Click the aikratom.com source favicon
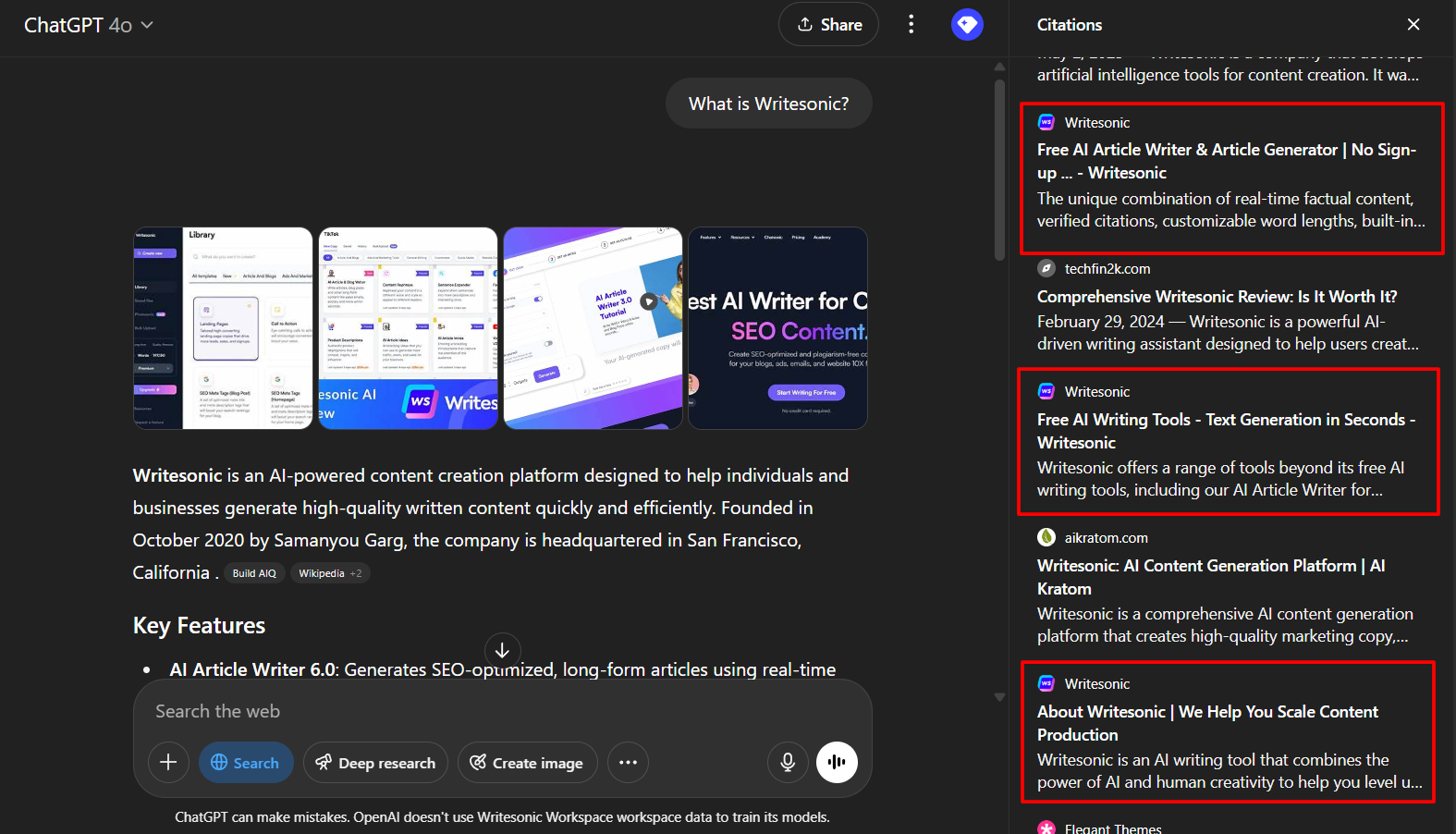Screen dimensions: 1456x834 point(1046,537)
